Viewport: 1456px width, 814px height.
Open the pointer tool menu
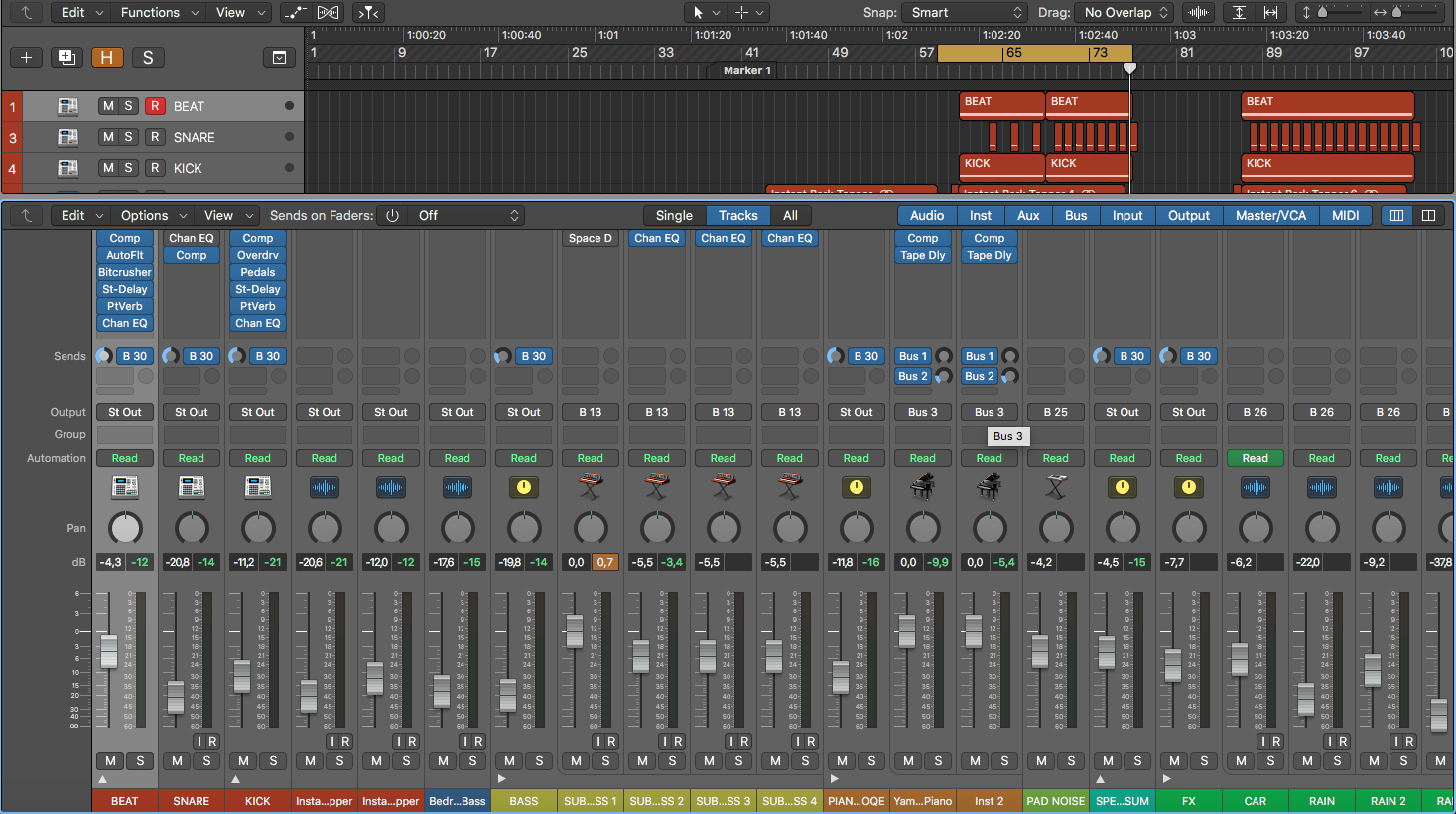705,13
